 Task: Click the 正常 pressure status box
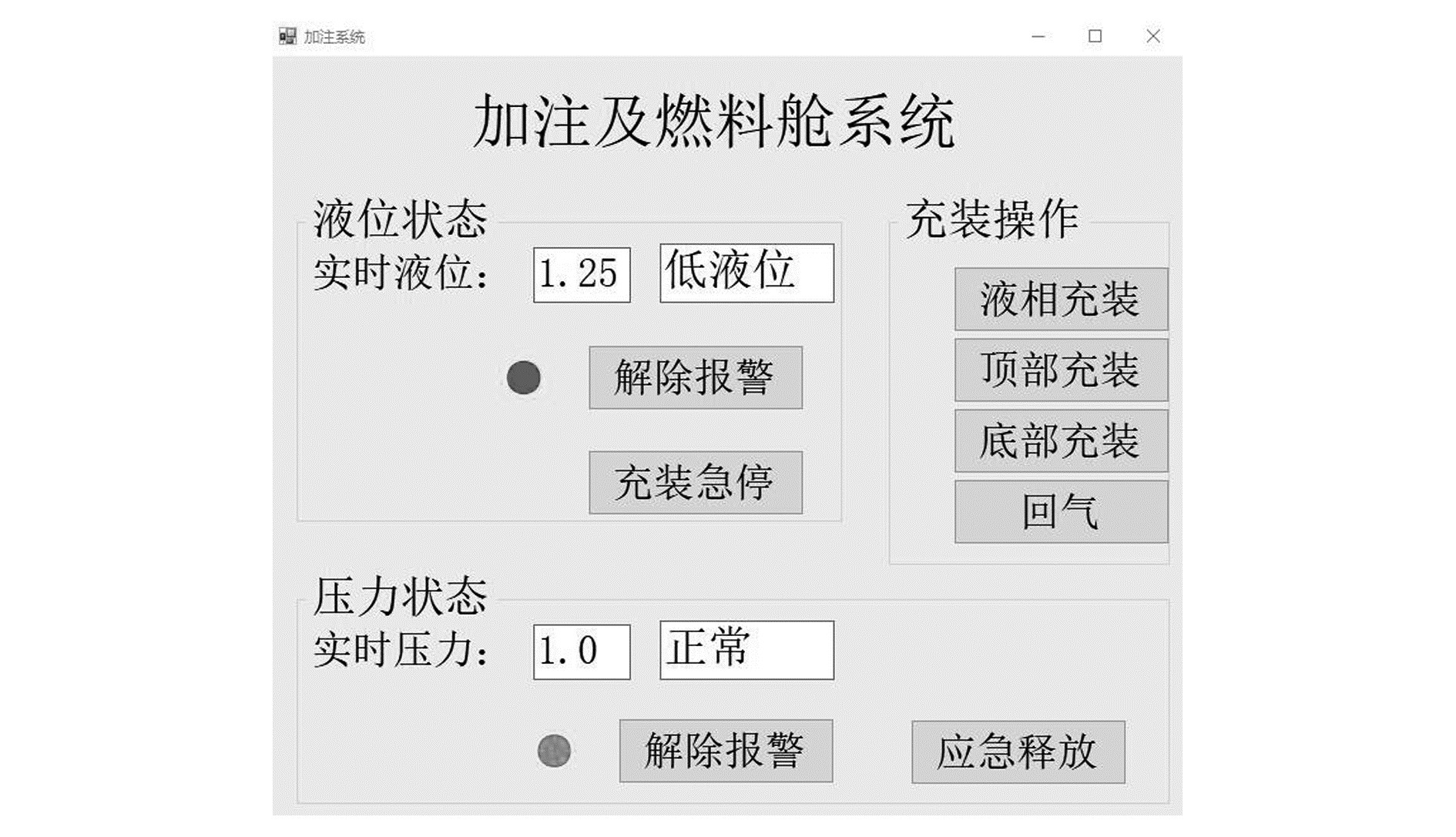point(746,650)
